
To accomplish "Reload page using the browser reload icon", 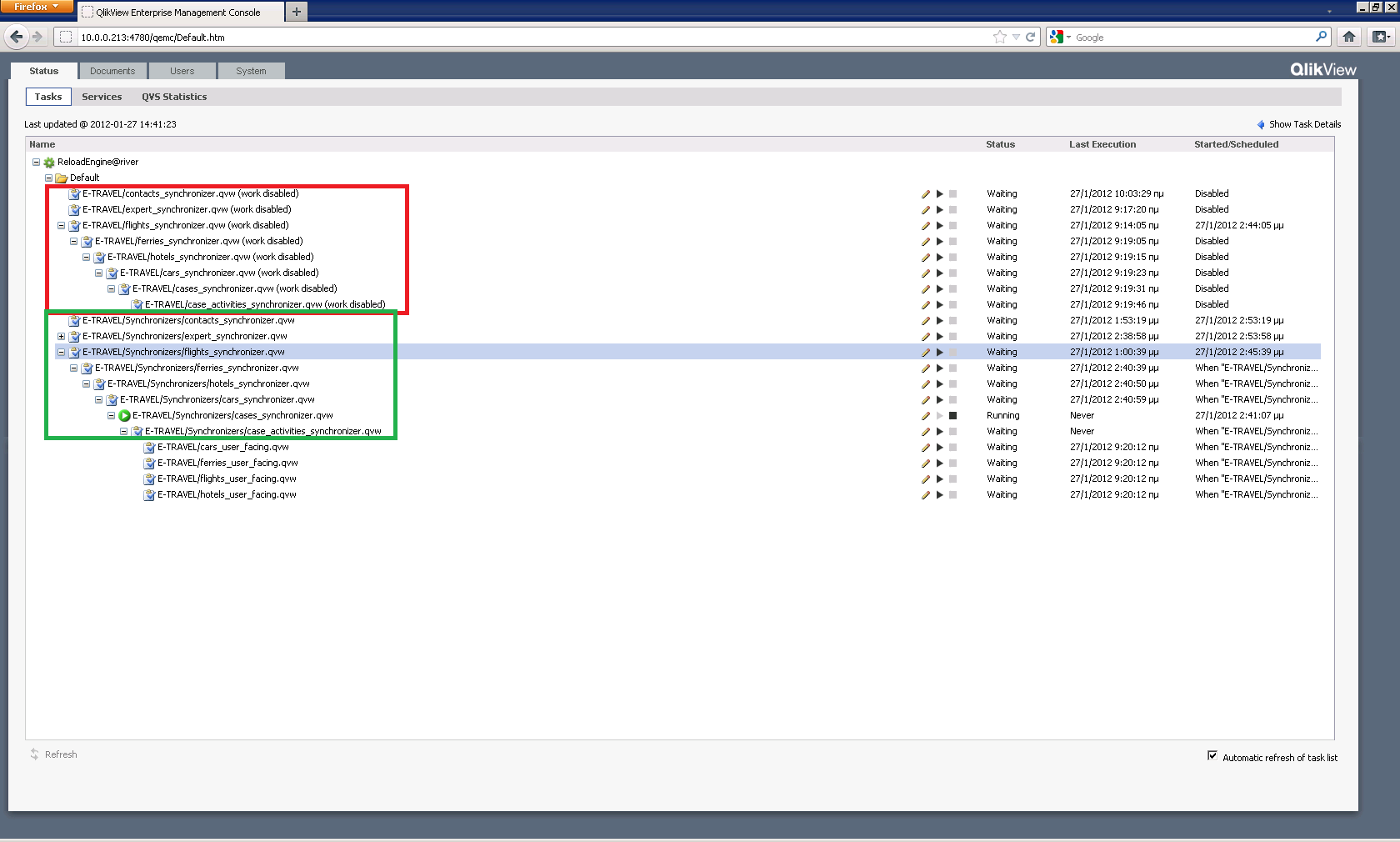I will tap(1031, 37).
